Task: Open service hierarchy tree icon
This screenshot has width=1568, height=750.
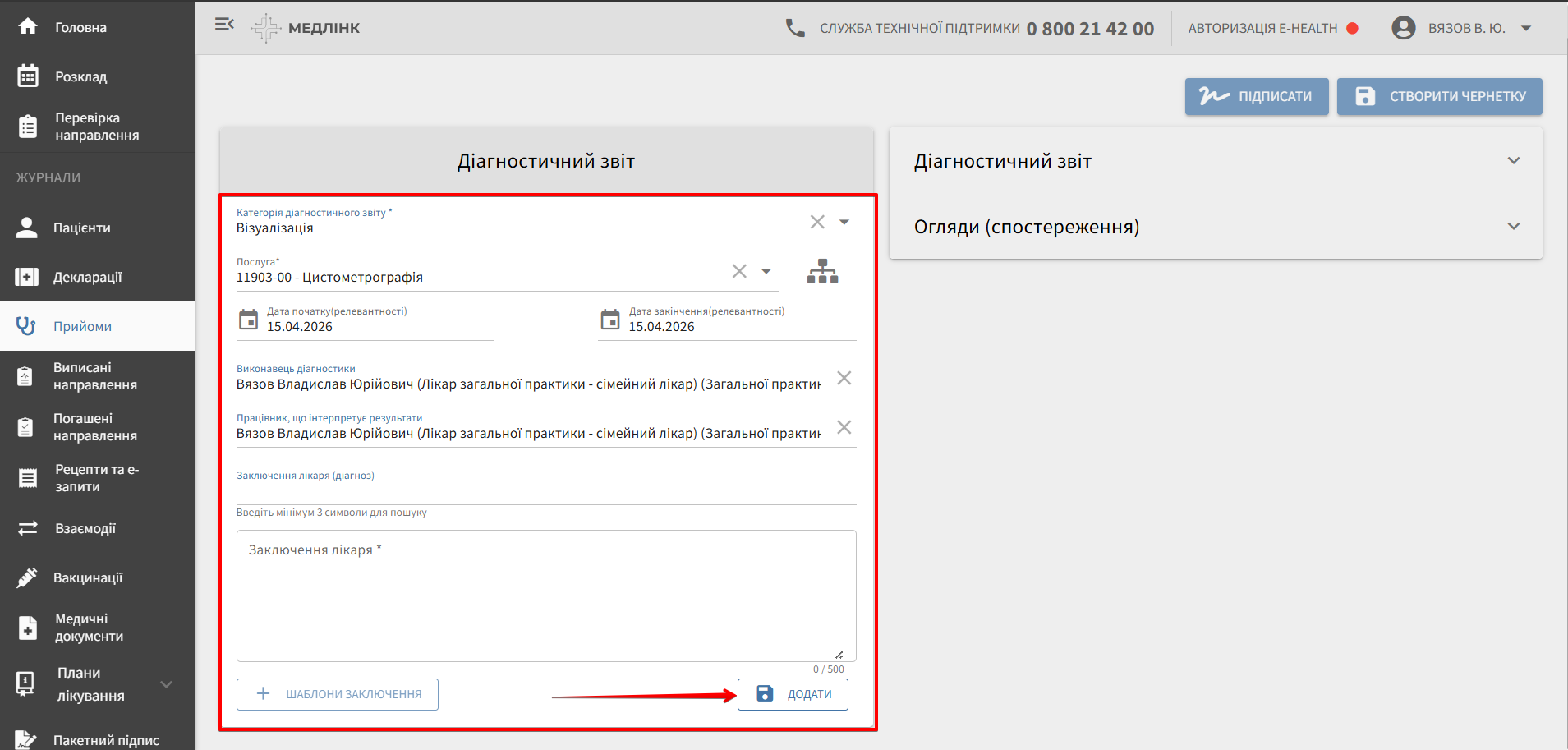Action: [x=822, y=271]
